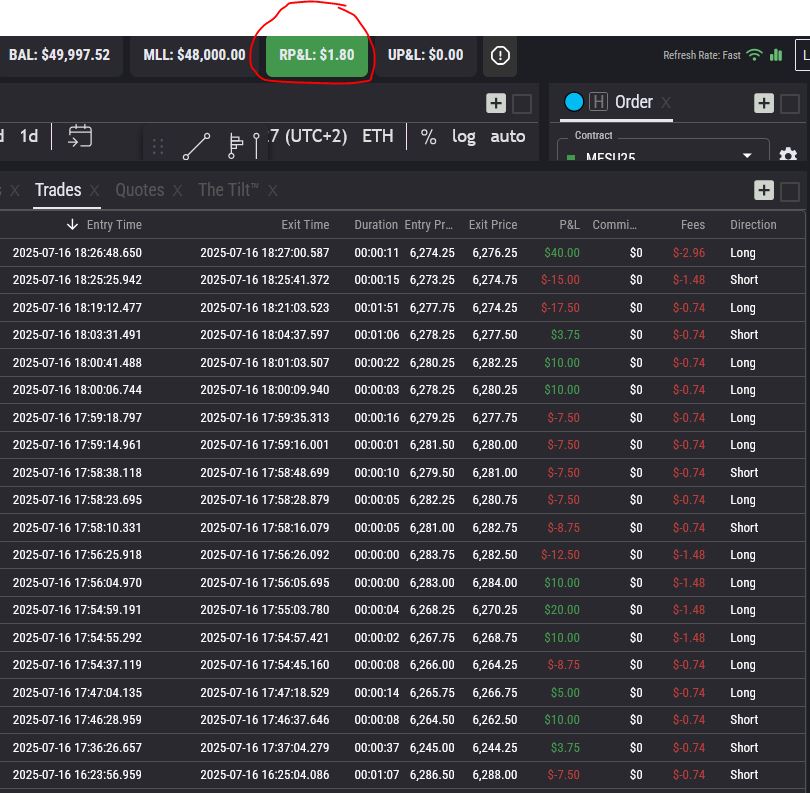Click the RP&L $1.80 button
810x793 pixels.
[316, 55]
